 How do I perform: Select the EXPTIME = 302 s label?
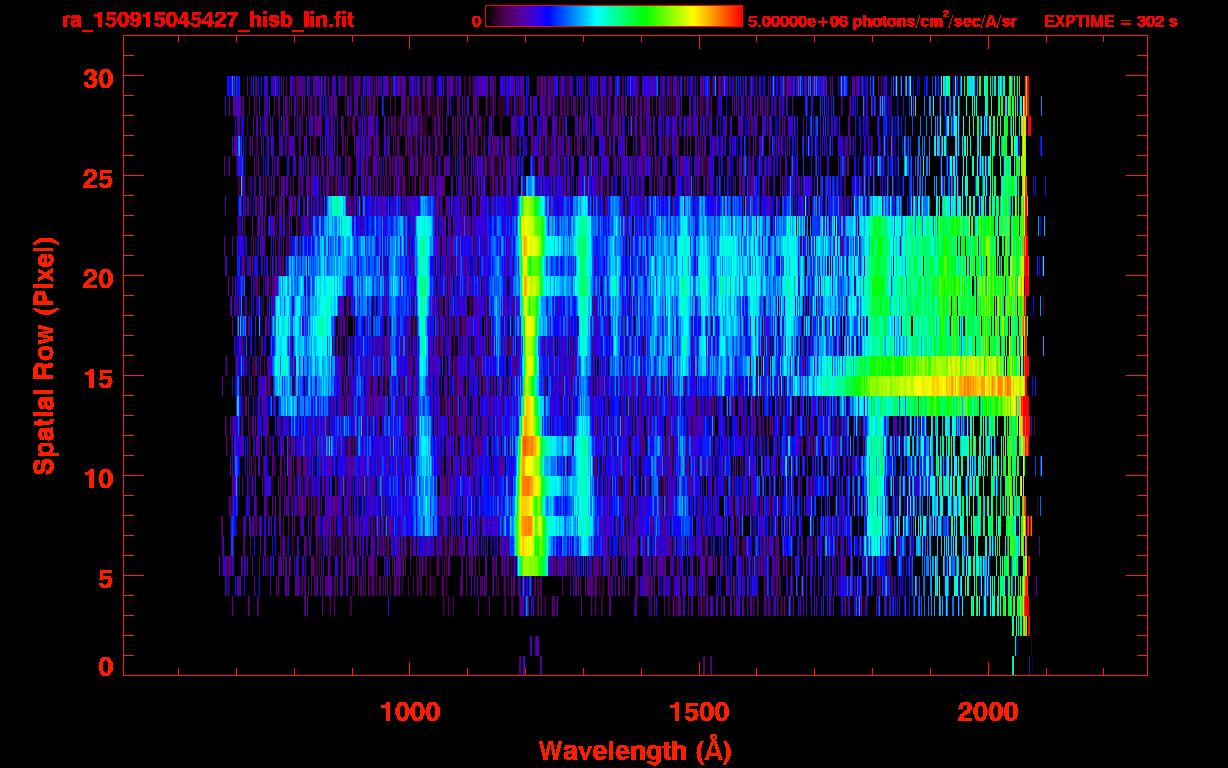[1110, 21]
